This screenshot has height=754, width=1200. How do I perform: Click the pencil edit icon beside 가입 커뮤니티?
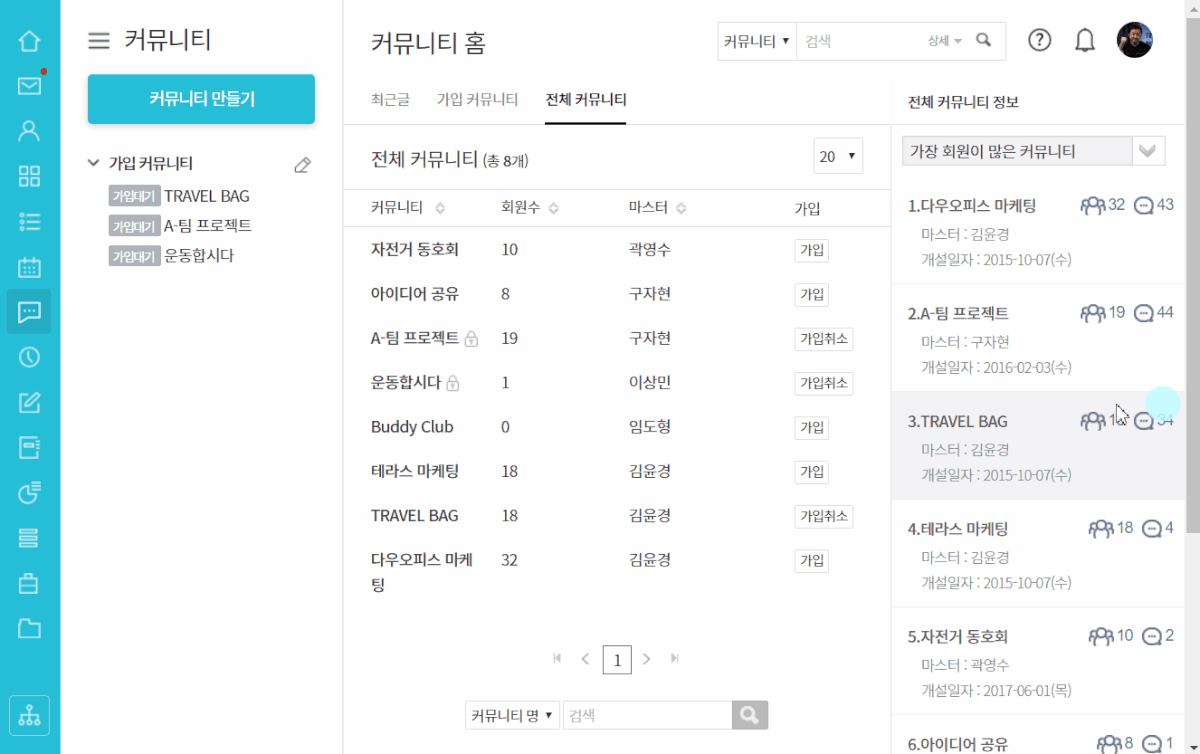302,165
